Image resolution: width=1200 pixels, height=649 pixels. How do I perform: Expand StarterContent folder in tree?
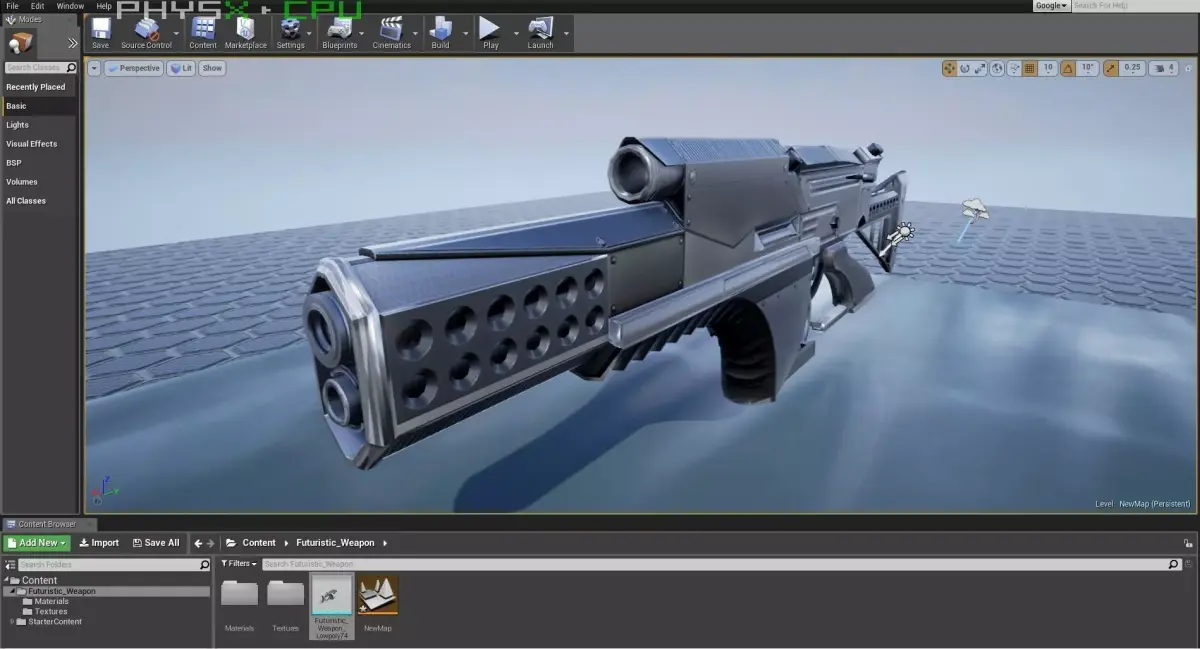point(13,622)
